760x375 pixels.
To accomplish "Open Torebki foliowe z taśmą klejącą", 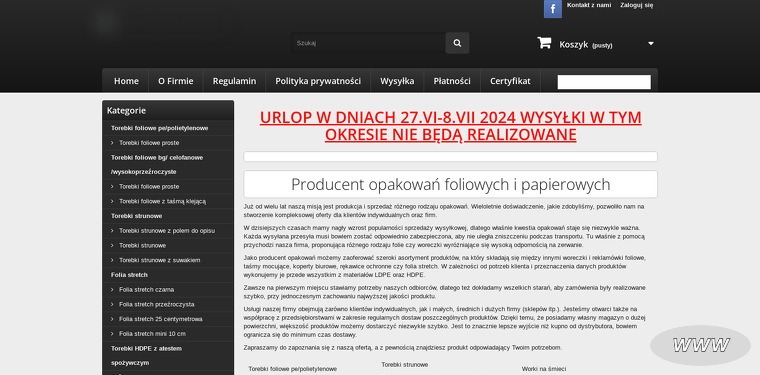I will (x=162, y=201).
